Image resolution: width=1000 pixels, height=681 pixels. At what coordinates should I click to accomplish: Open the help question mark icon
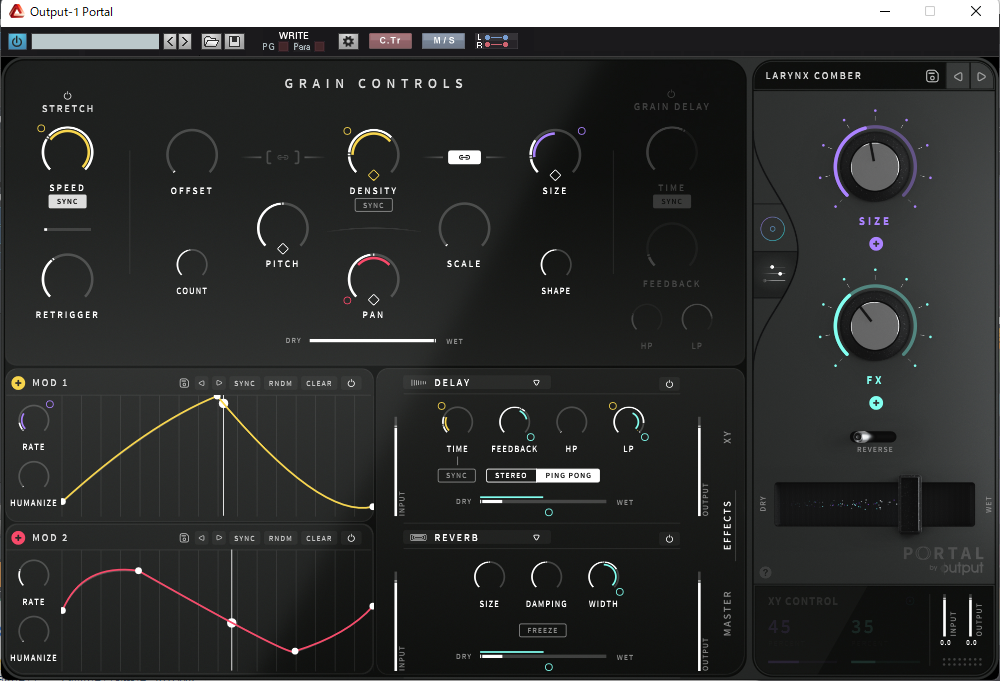click(765, 573)
